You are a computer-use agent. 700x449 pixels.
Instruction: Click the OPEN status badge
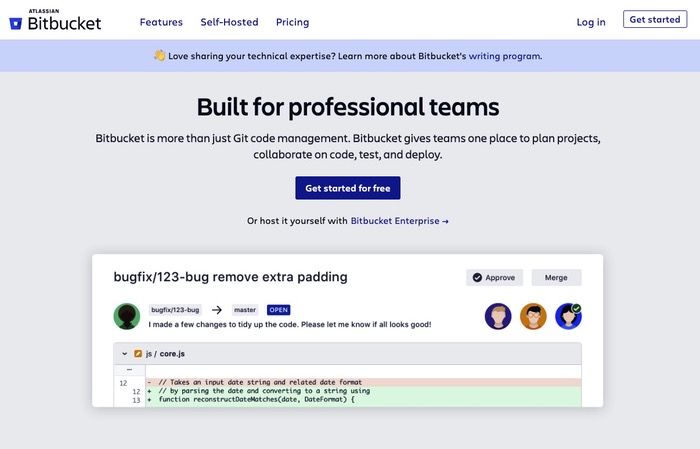pyautogui.click(x=279, y=310)
